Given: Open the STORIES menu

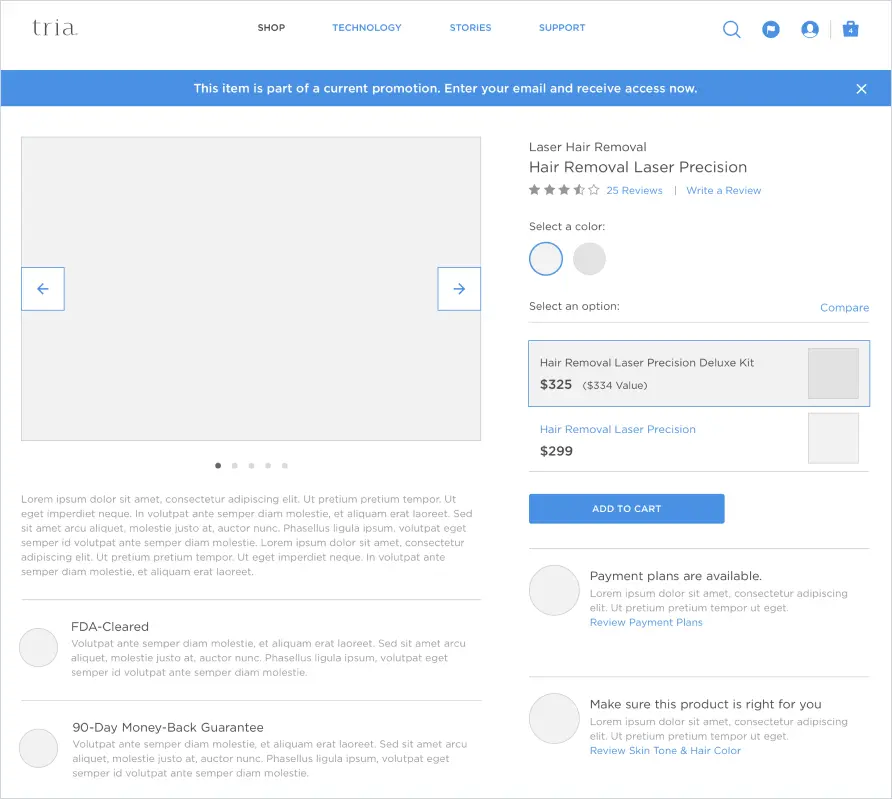Looking at the screenshot, I should 470,28.
